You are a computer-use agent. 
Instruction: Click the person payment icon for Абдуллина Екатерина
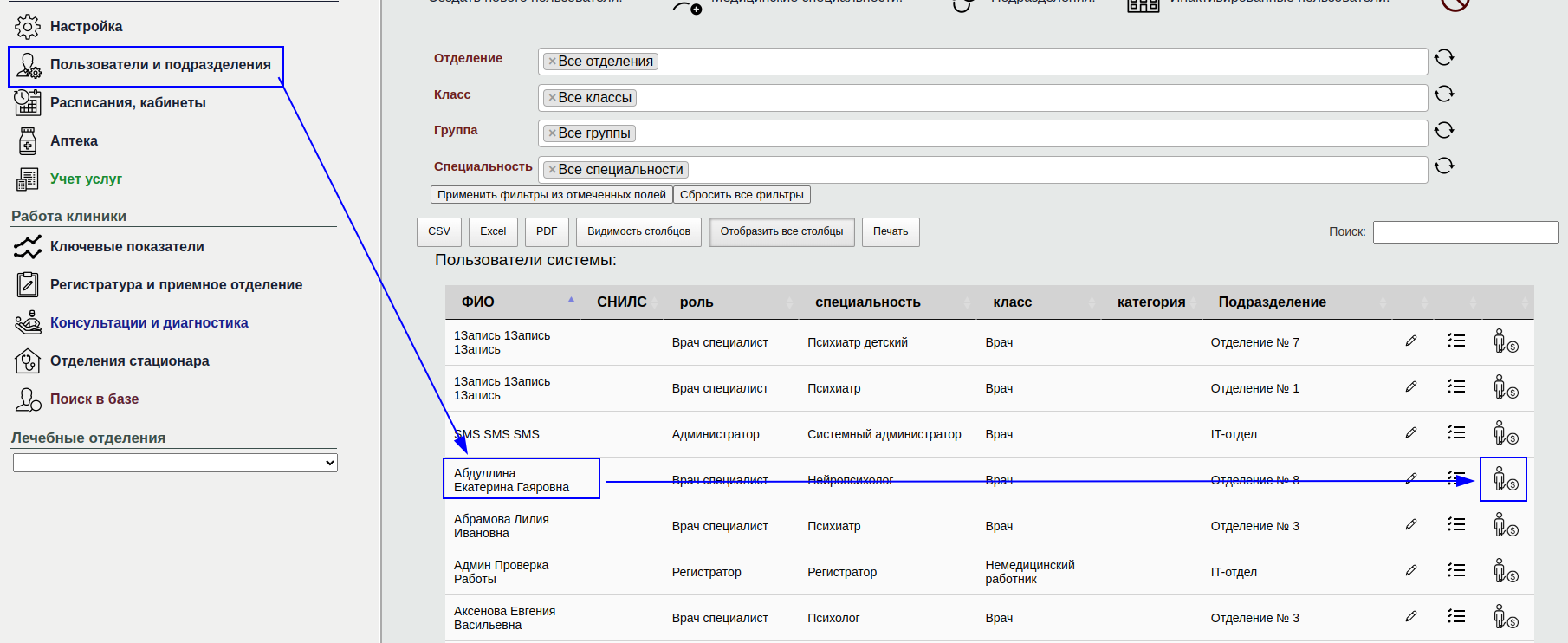click(x=1504, y=479)
